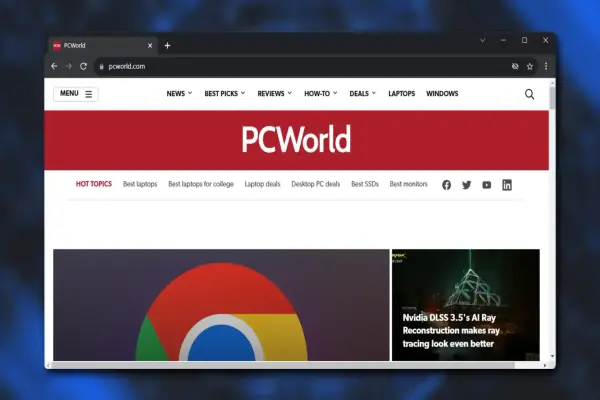This screenshot has height=400, width=600.
Task: Maximize the Chrome window
Action: click(x=525, y=40)
